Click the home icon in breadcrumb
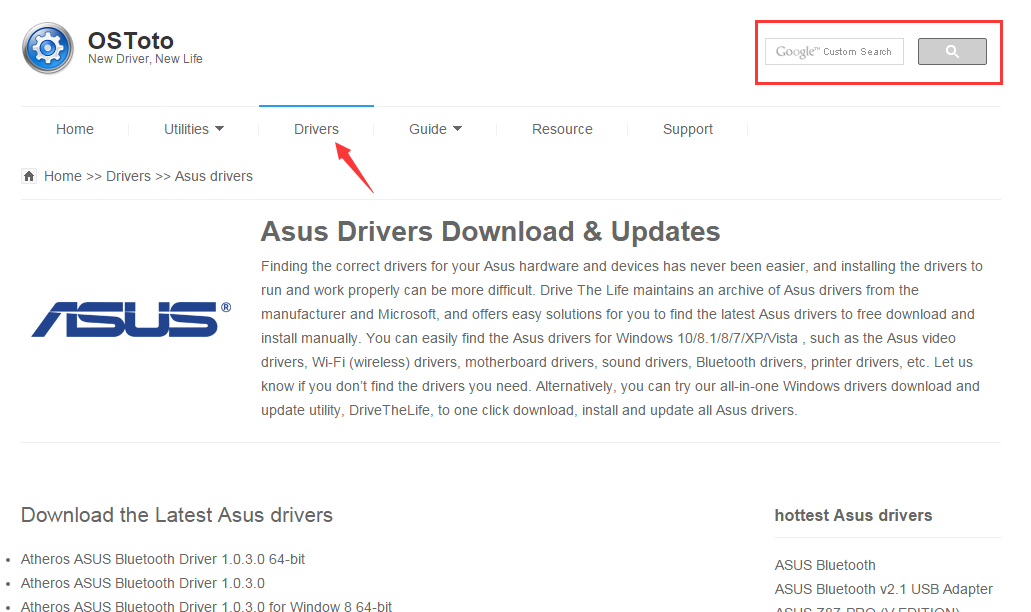The image size is (1031, 612). 29,176
